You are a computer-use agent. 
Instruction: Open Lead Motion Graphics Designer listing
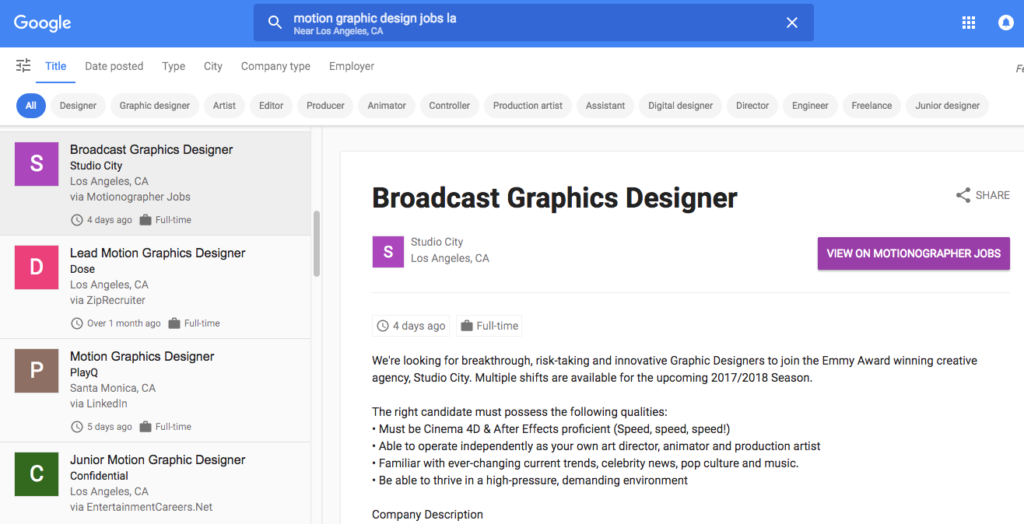pyautogui.click(x=155, y=287)
